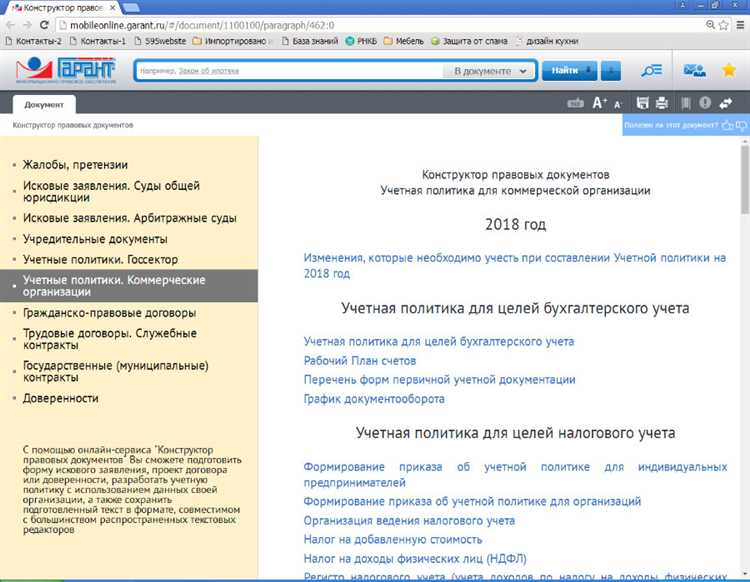Click the keyboard icon in document toolbar
750x582 pixels.
click(x=575, y=103)
